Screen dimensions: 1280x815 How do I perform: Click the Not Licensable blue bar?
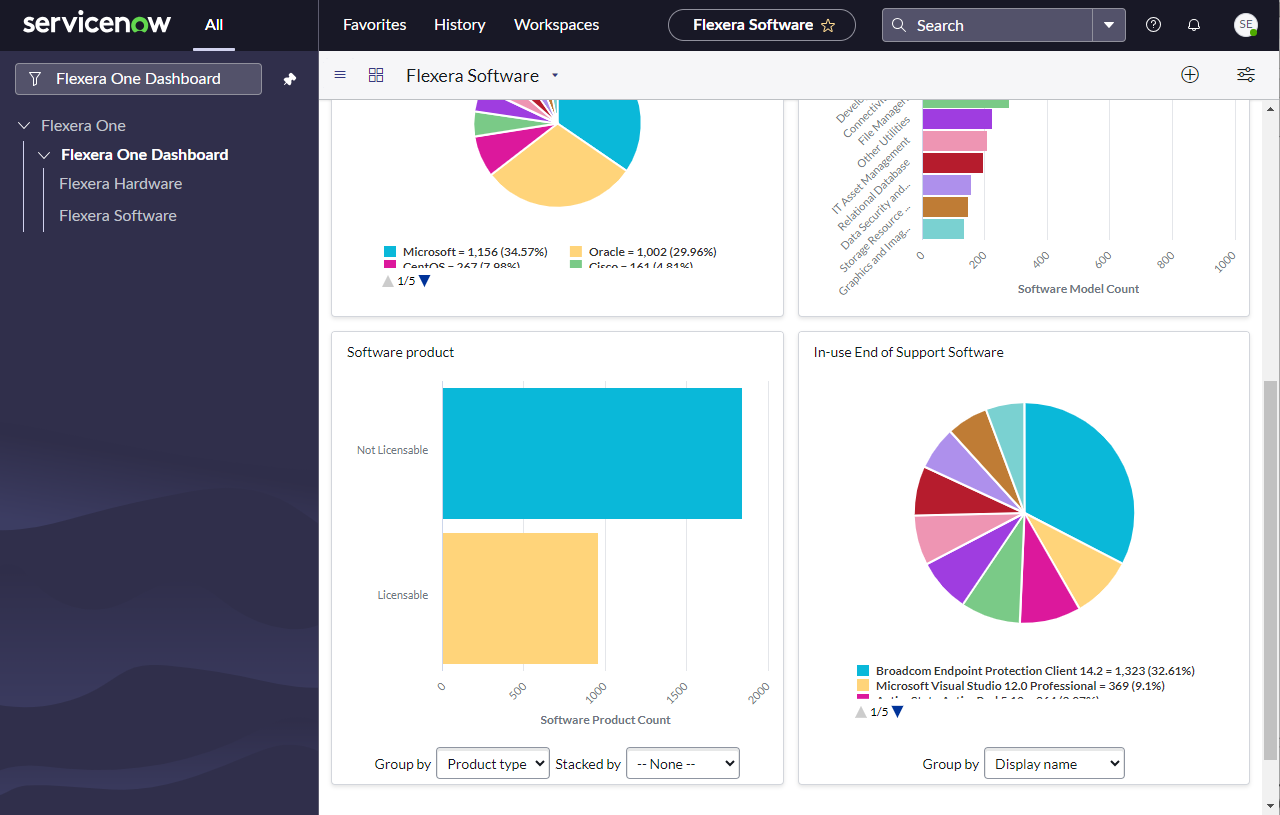click(x=592, y=453)
